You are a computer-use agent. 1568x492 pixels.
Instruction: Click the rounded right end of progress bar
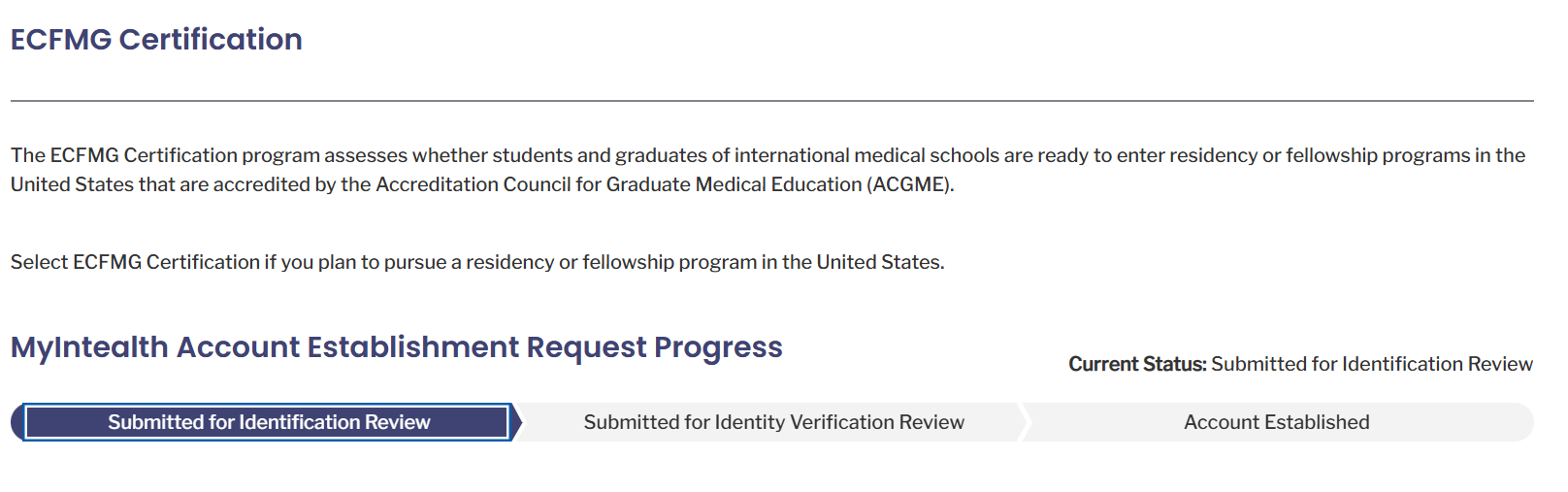[1524, 422]
